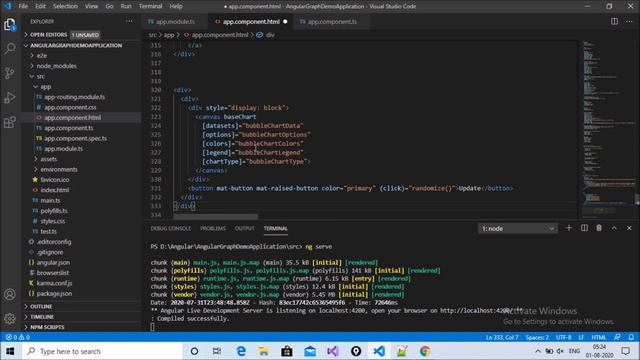
Task: Open Visual Studio purple taskbar icon
Action: click(333, 351)
